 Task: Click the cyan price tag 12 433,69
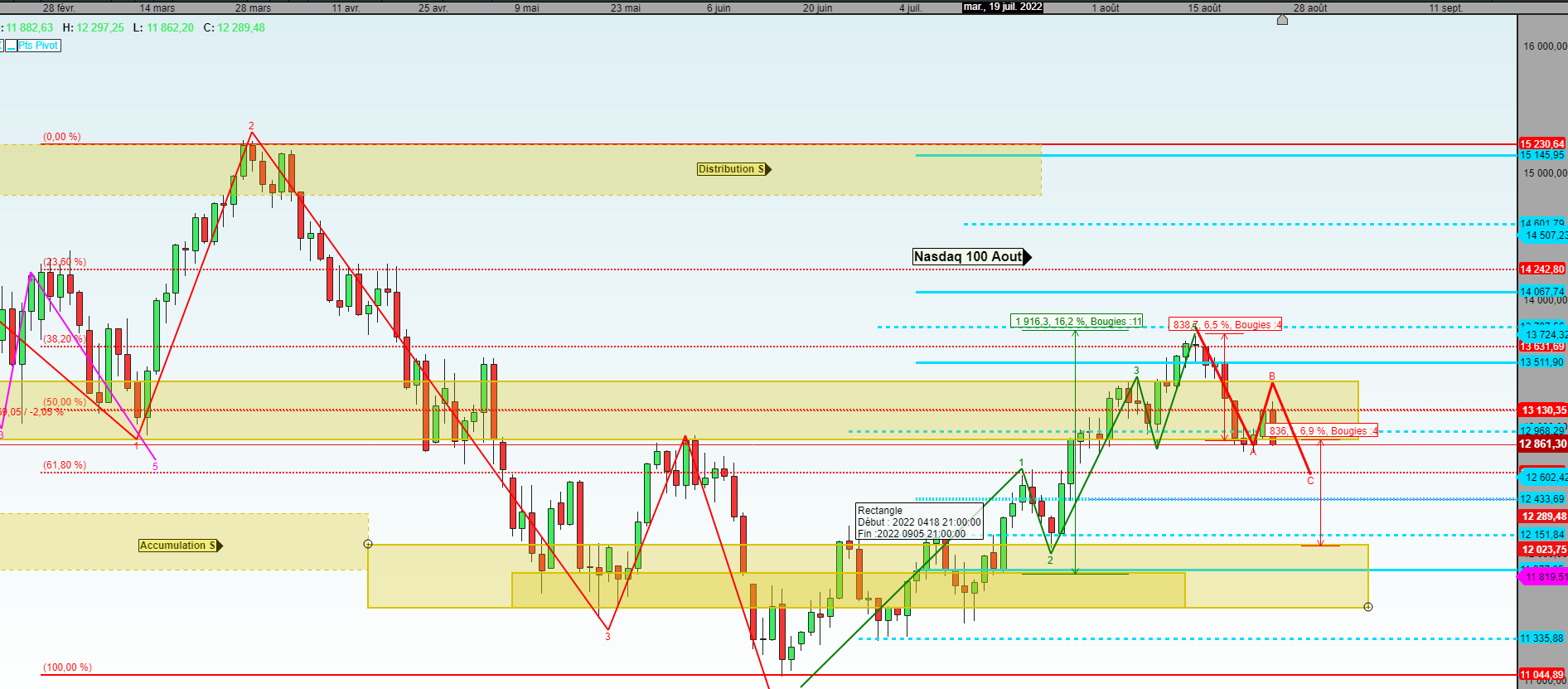coord(1542,499)
